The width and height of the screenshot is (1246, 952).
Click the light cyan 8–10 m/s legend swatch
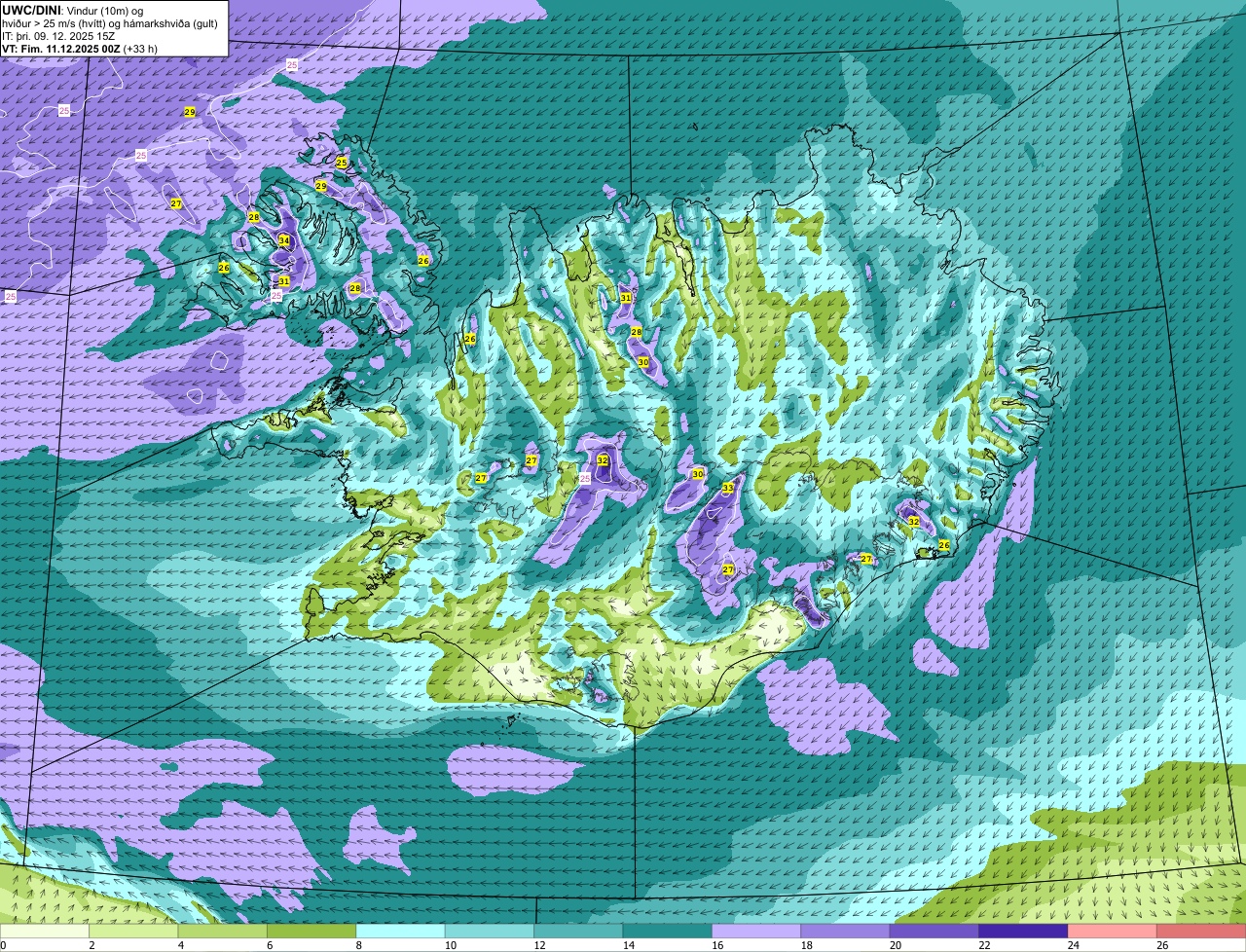click(401, 931)
